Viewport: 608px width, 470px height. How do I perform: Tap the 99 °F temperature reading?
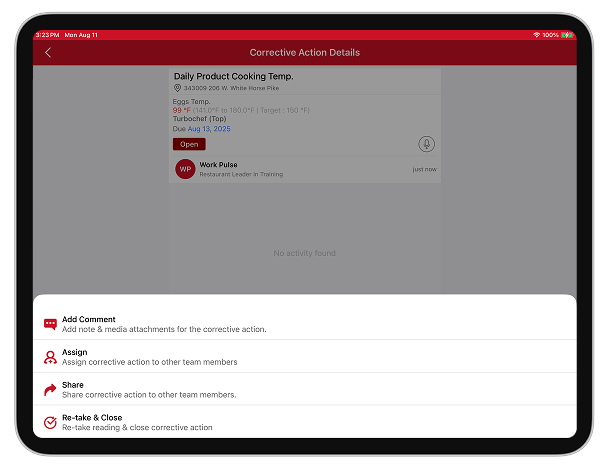coord(181,110)
